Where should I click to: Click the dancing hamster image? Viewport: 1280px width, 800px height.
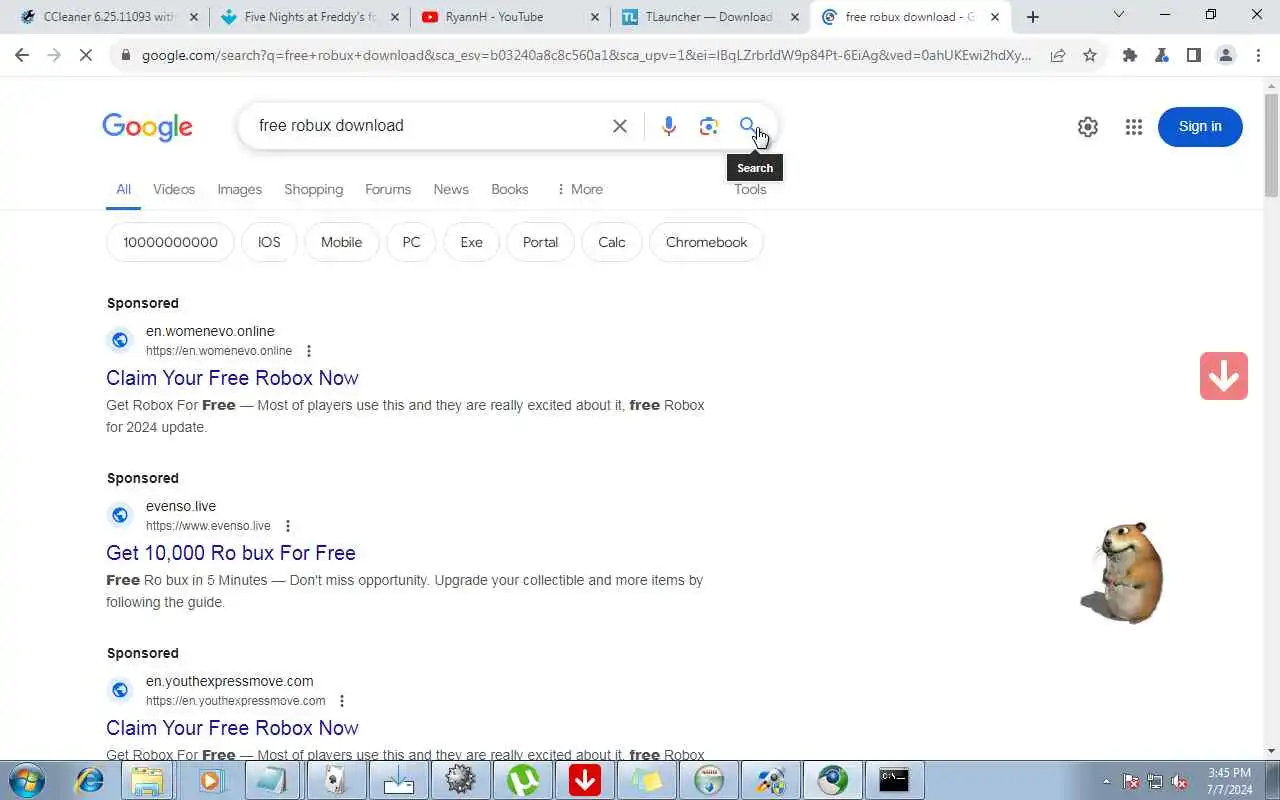pyautogui.click(x=1122, y=572)
